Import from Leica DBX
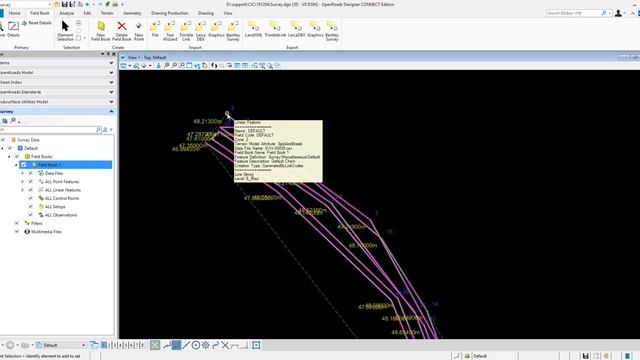Viewport: 640px width, 360px height. pos(201,31)
